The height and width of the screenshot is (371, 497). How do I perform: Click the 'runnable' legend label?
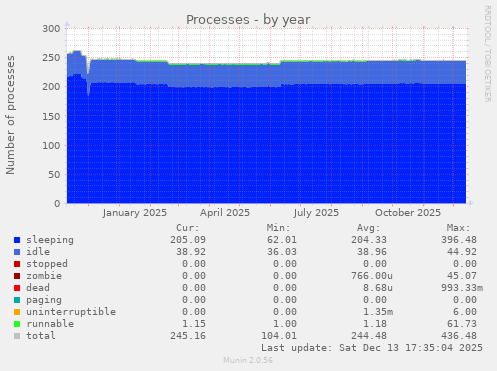pyautogui.click(x=50, y=324)
